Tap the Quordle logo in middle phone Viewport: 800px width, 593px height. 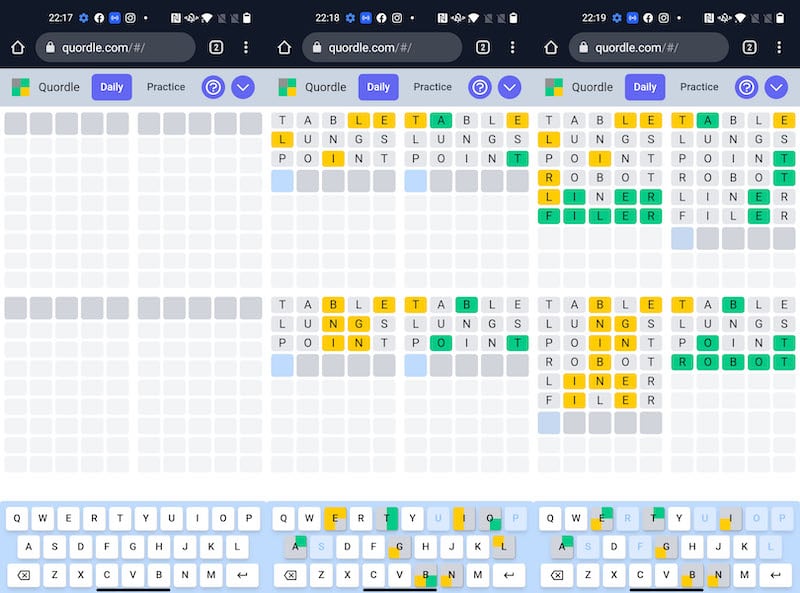(287, 87)
